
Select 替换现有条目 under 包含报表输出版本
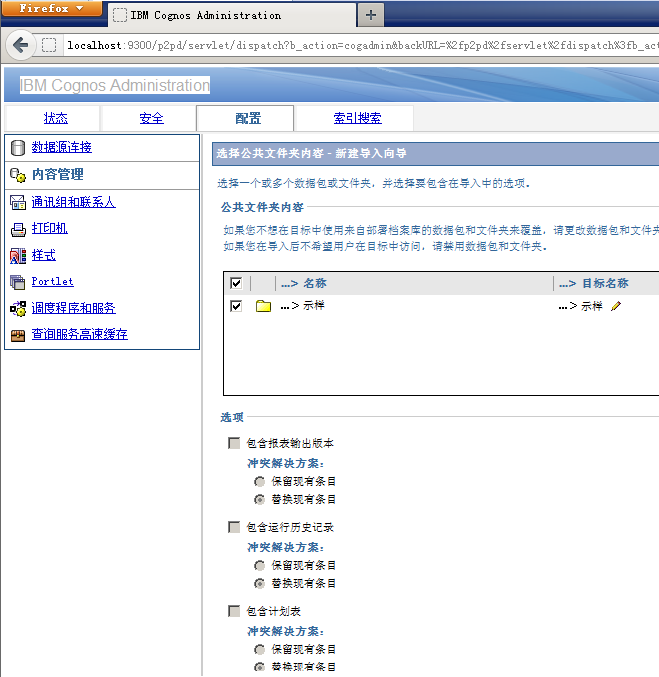(259, 500)
